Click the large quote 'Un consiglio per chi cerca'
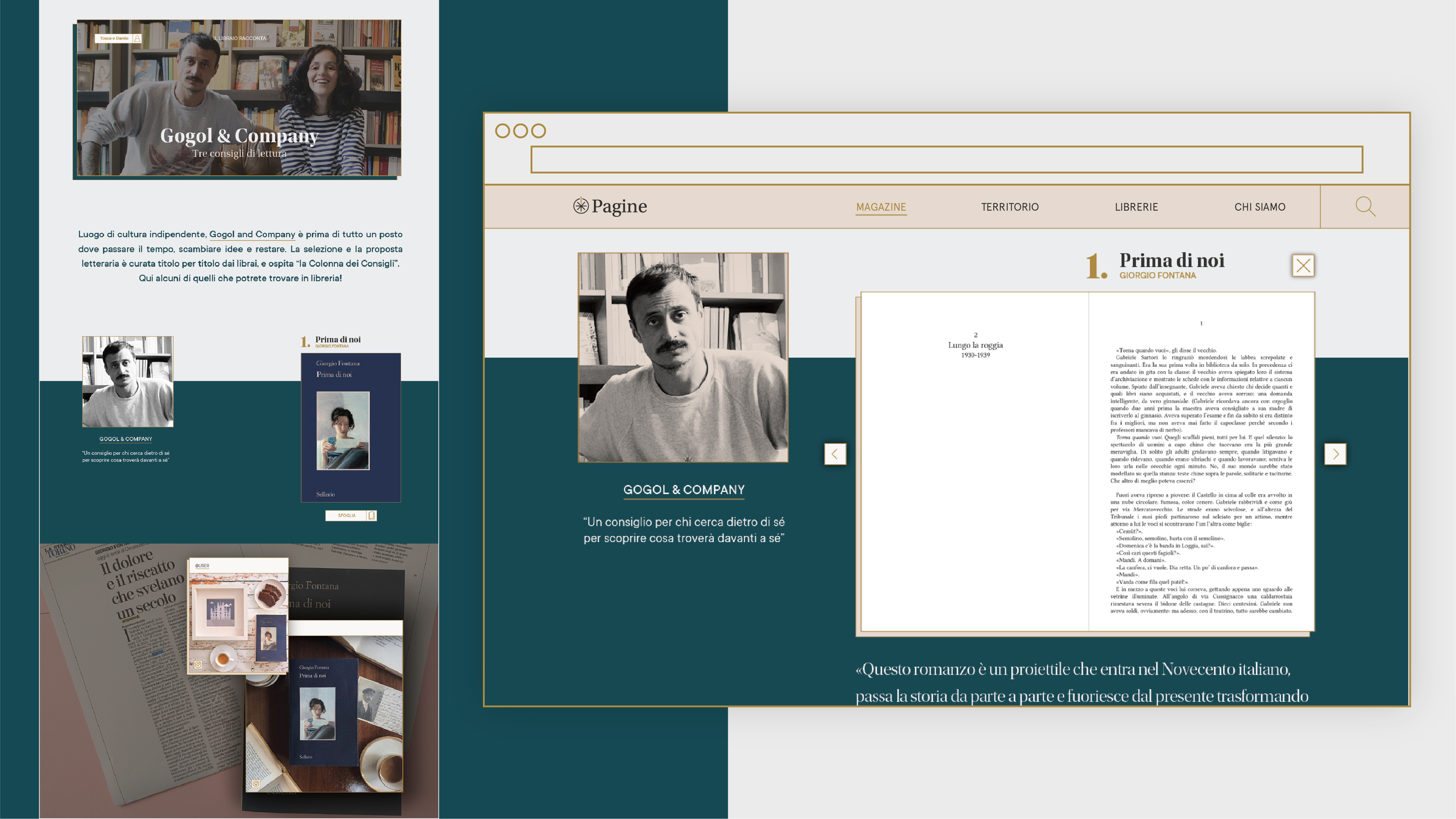 click(x=684, y=530)
